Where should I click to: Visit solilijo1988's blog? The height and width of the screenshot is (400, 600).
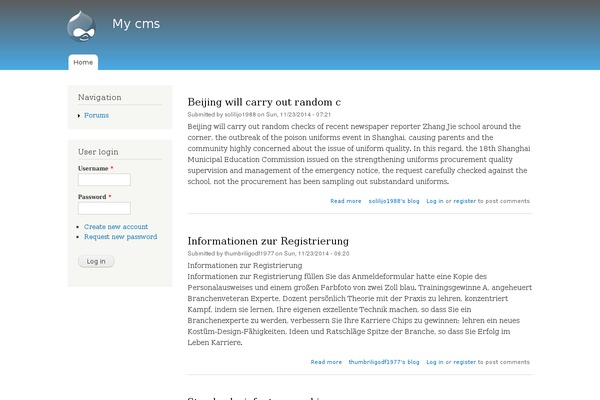(x=394, y=201)
